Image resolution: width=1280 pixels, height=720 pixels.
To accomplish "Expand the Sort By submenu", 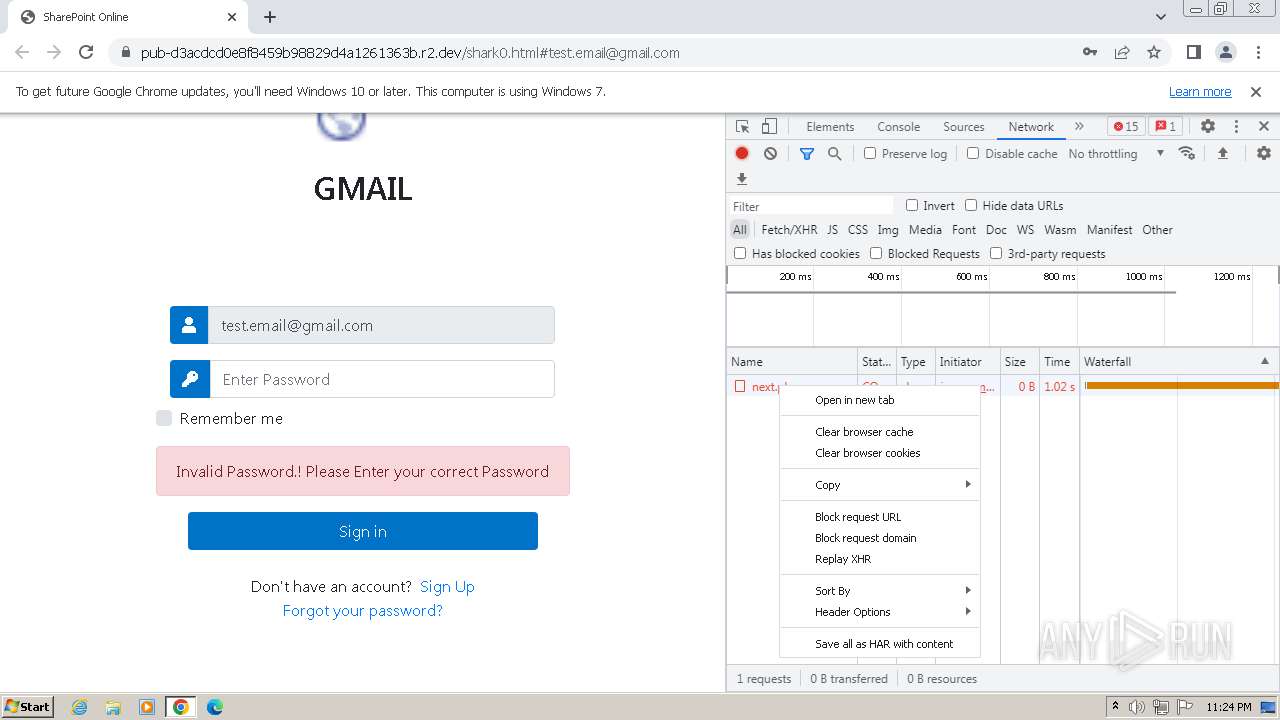I will pos(880,591).
